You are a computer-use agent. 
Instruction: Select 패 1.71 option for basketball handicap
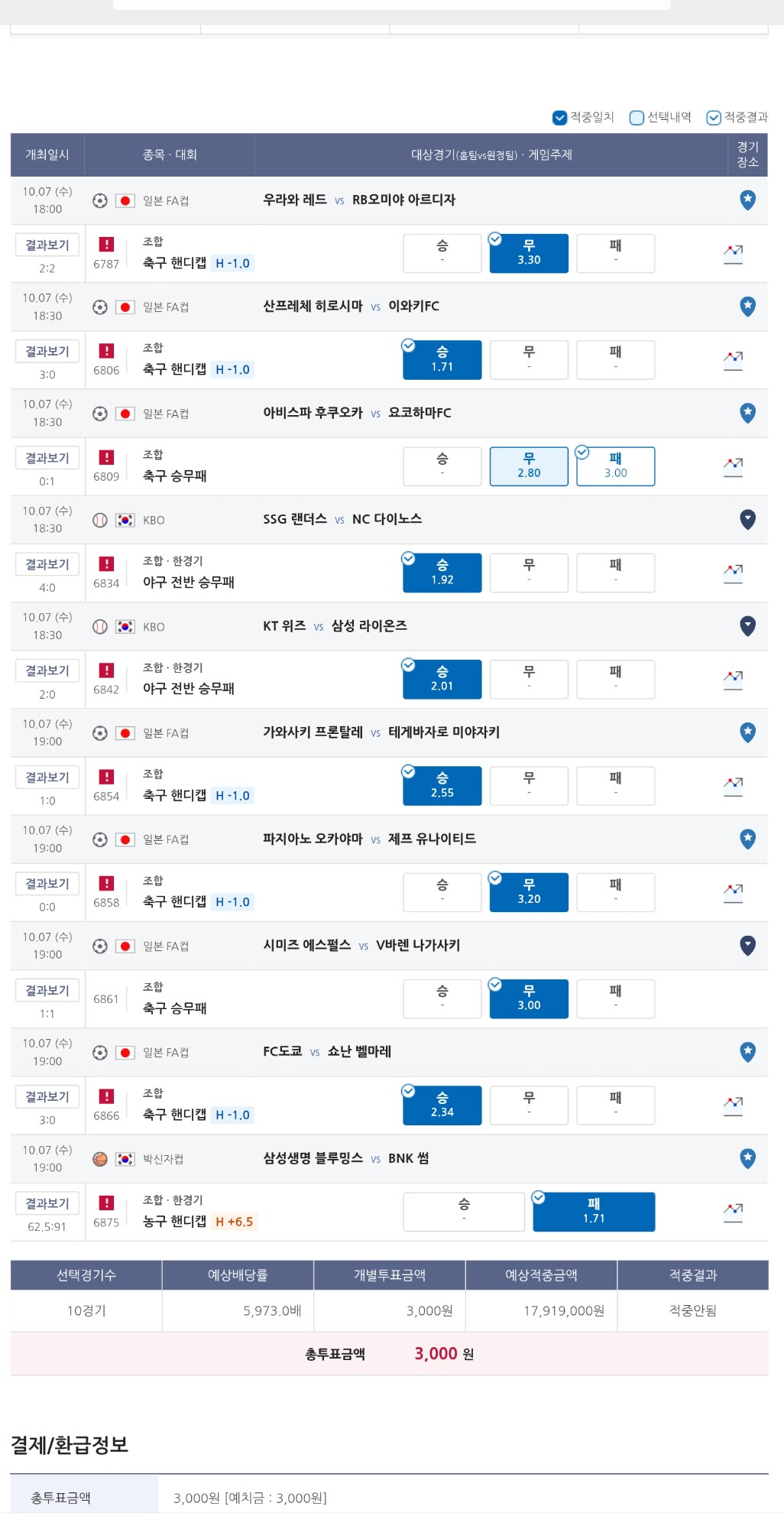(x=594, y=1212)
